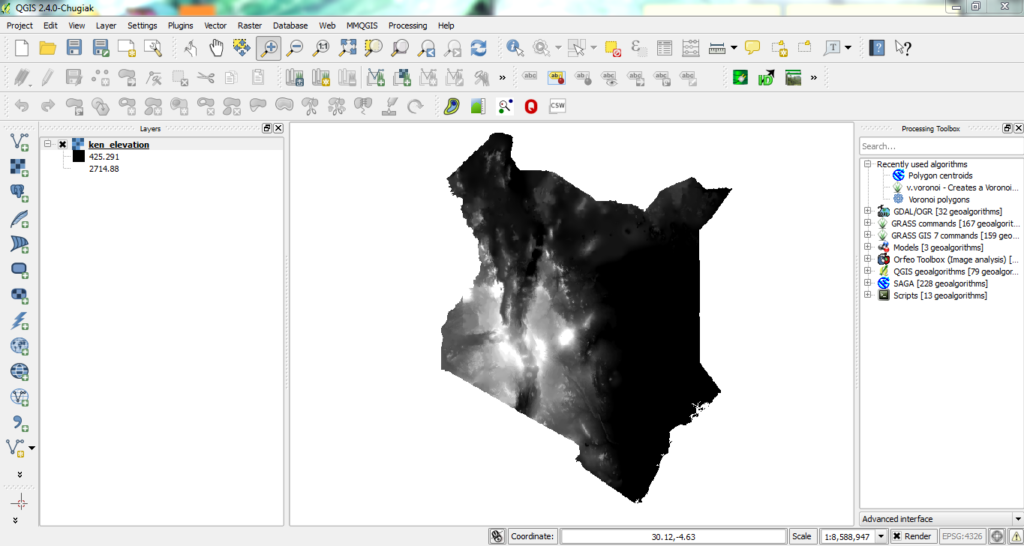Zoom to full extent
Screen dimensions: 1024x546
[x=347, y=48]
